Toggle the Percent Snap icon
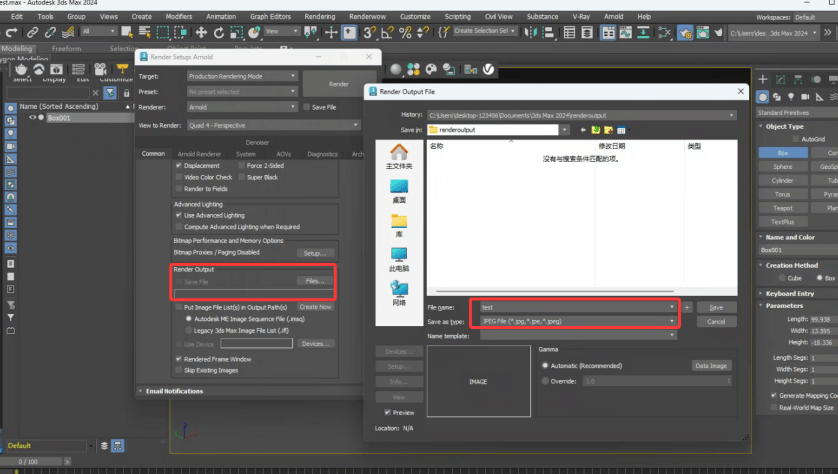Screen dimensions: 838x474 [x=405, y=33]
